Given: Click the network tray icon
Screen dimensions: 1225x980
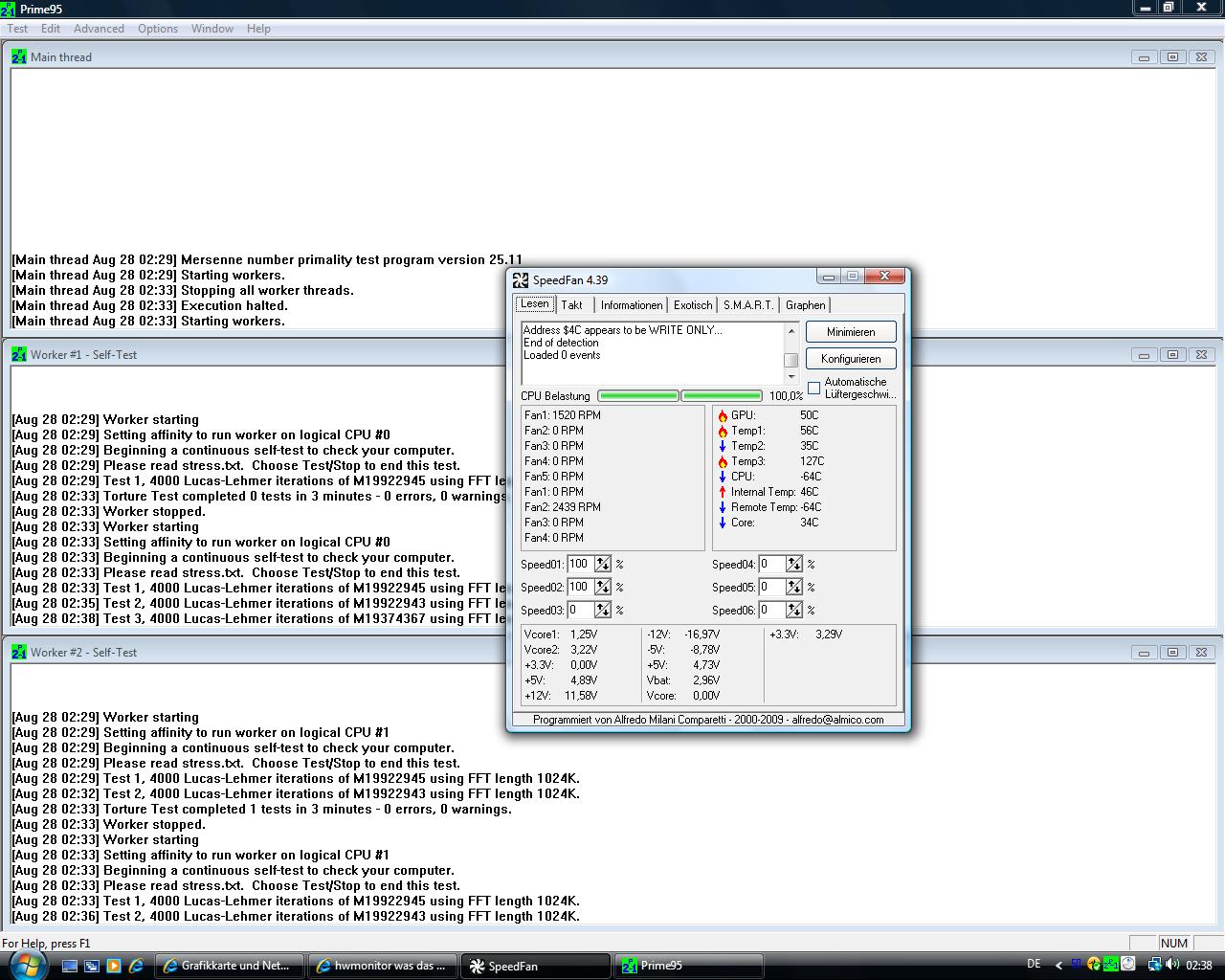Looking at the screenshot, I should tap(1154, 965).
